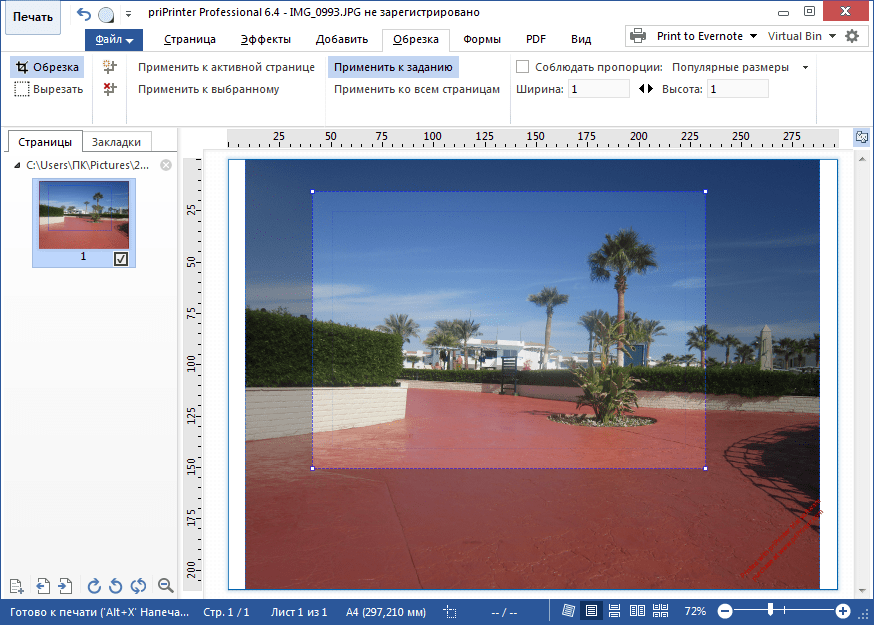Click the rotate clockwise icon below pages panel

tap(95, 586)
